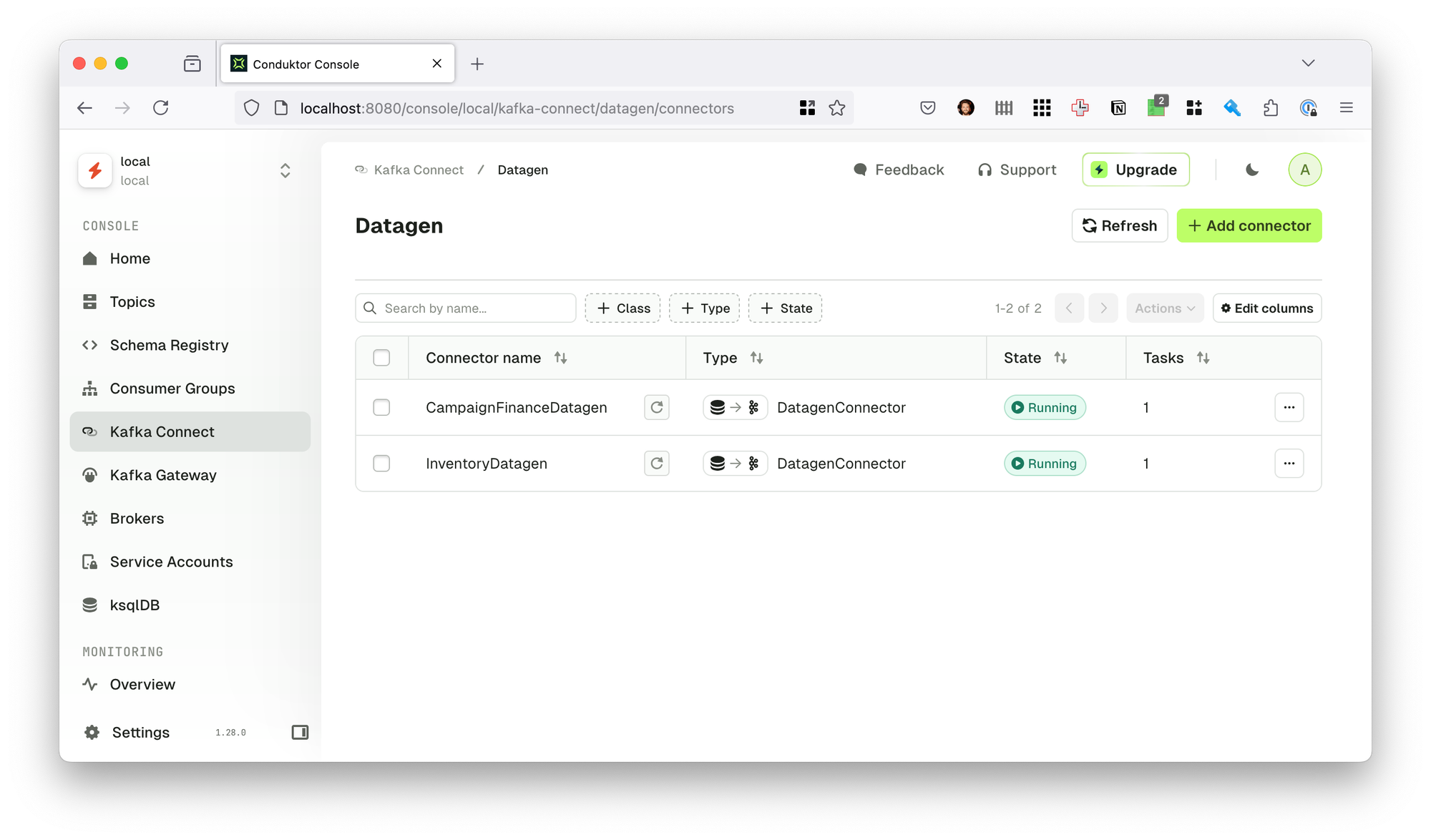
Task: Navigate to Kafka Connect breadcrumb
Action: pos(418,170)
